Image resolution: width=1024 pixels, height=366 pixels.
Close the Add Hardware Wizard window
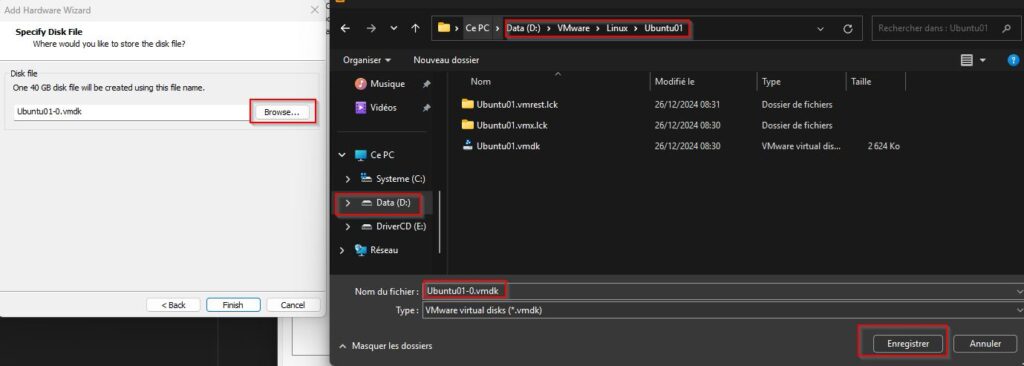click(314, 10)
